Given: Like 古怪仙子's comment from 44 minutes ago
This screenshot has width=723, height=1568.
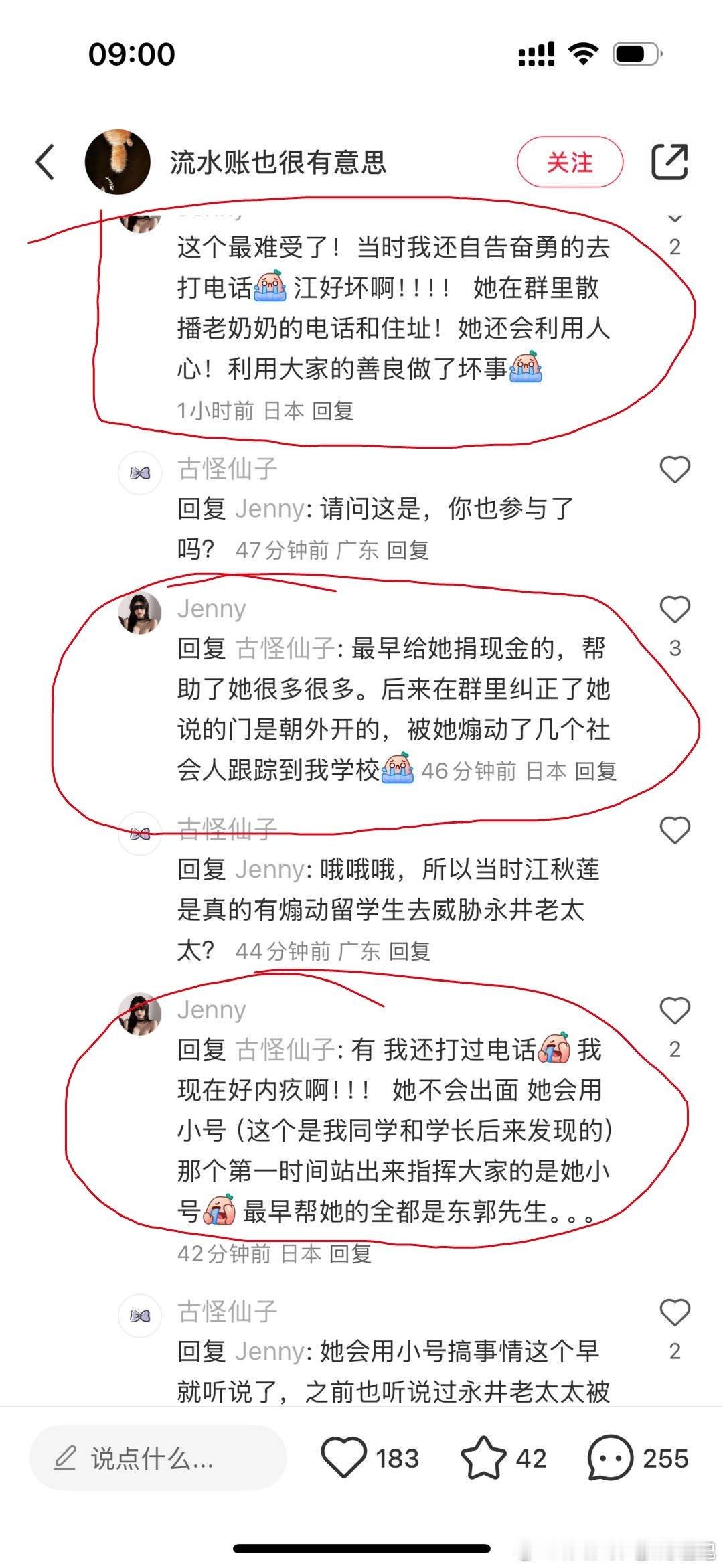Looking at the screenshot, I should (675, 830).
